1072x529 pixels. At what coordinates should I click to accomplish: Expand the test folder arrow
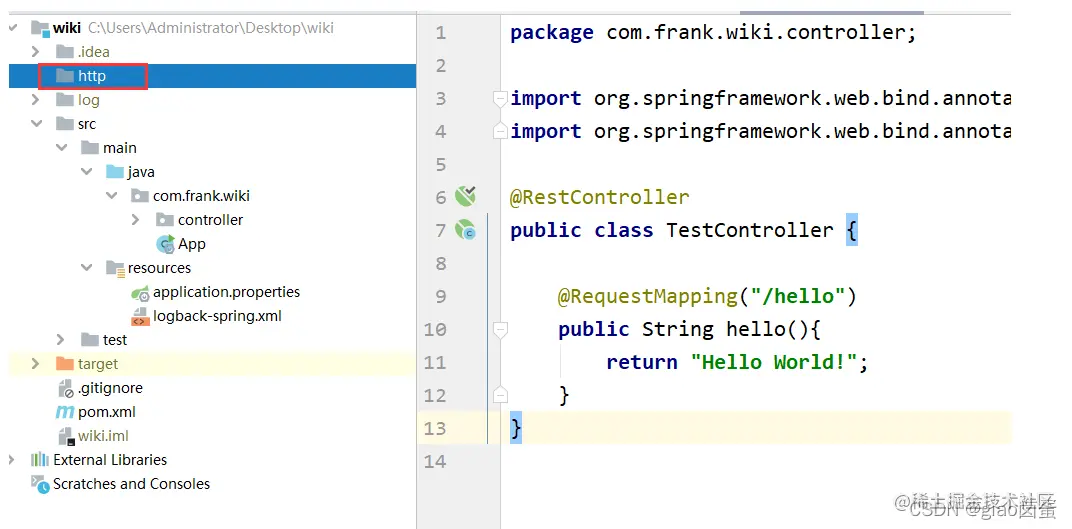click(x=62, y=340)
